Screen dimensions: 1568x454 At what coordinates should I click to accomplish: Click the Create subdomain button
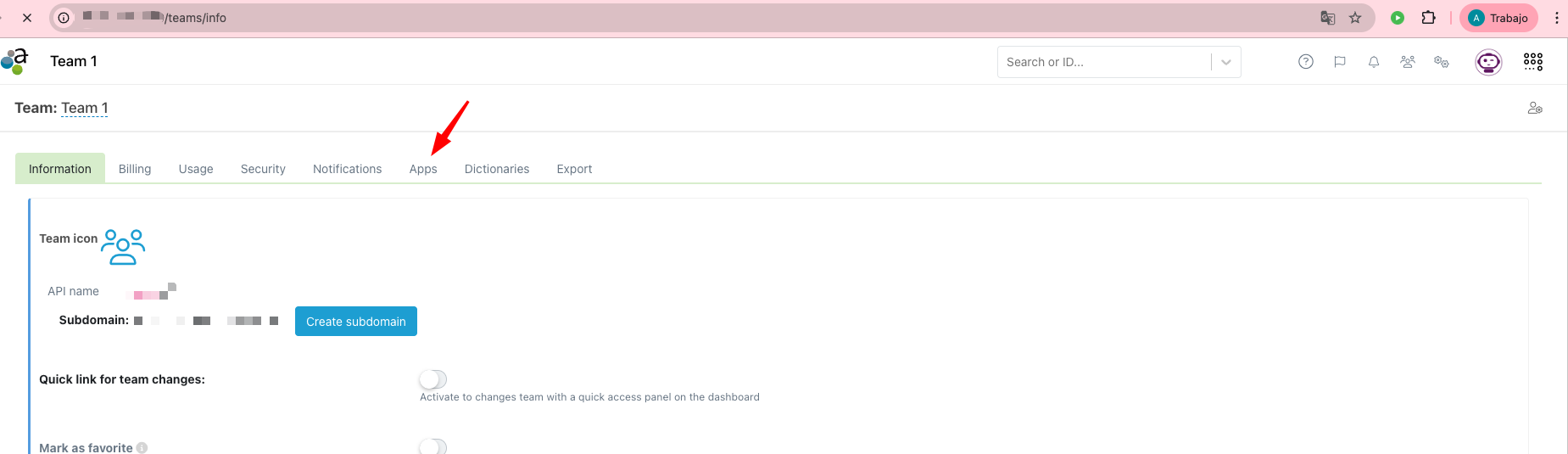[x=356, y=322]
